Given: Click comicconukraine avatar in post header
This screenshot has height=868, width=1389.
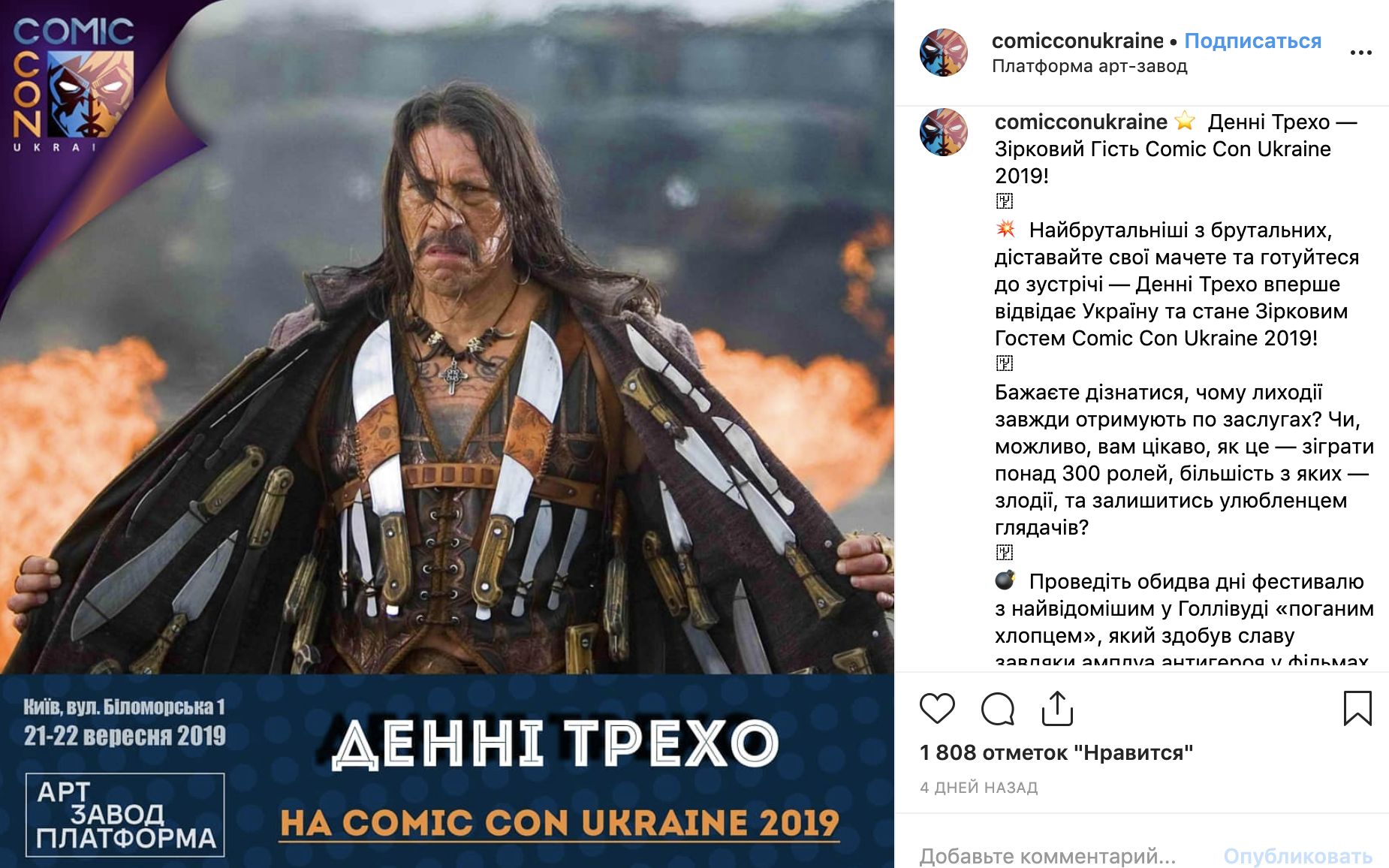Looking at the screenshot, I should (x=944, y=53).
